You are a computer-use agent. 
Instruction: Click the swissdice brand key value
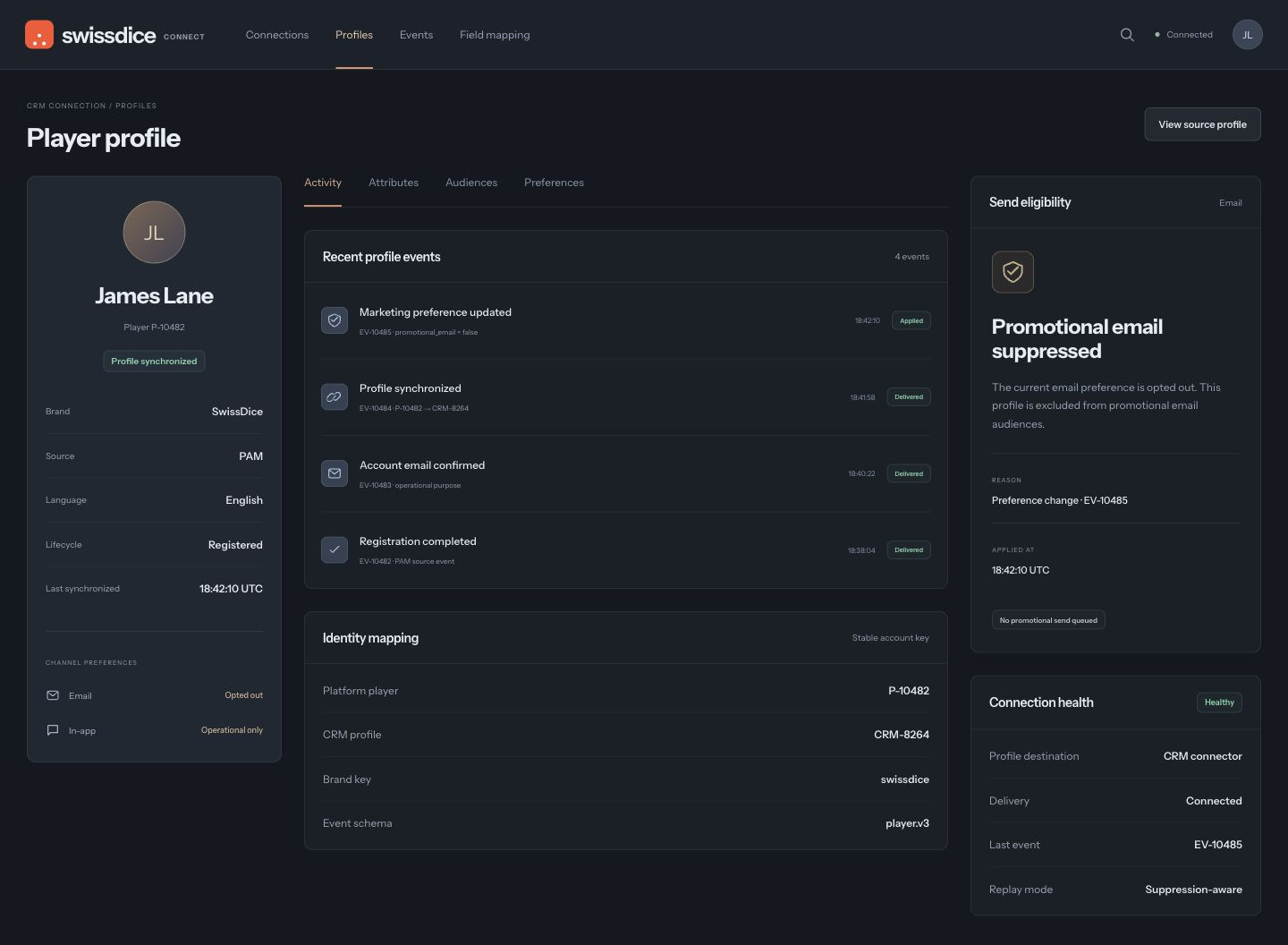coord(905,779)
